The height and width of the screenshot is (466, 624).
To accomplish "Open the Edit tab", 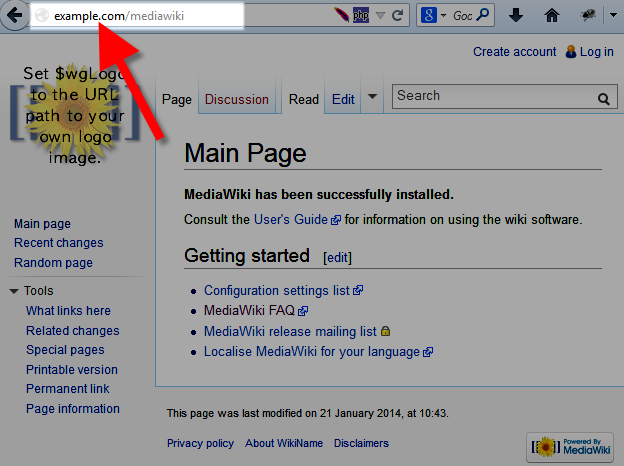I will coord(343,99).
